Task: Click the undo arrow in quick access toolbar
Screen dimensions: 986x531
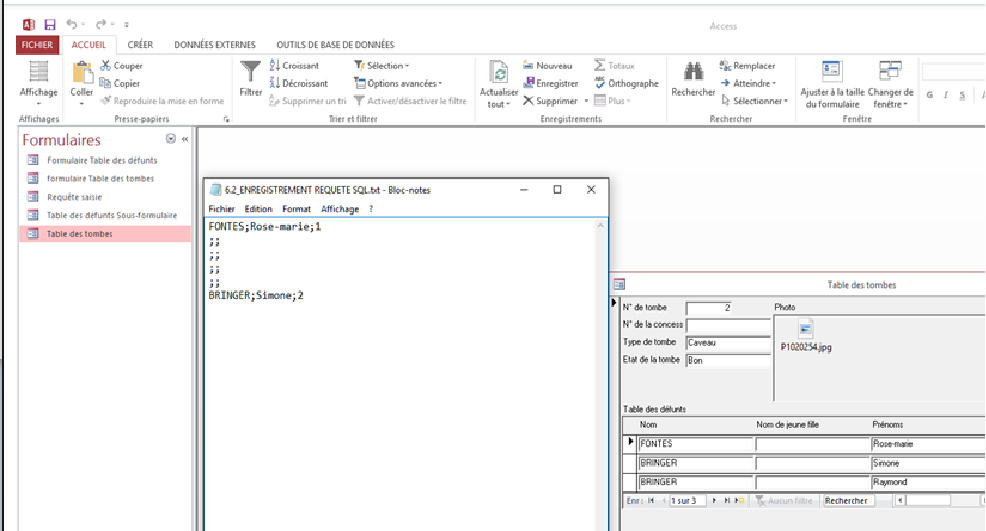Action: click(72, 24)
